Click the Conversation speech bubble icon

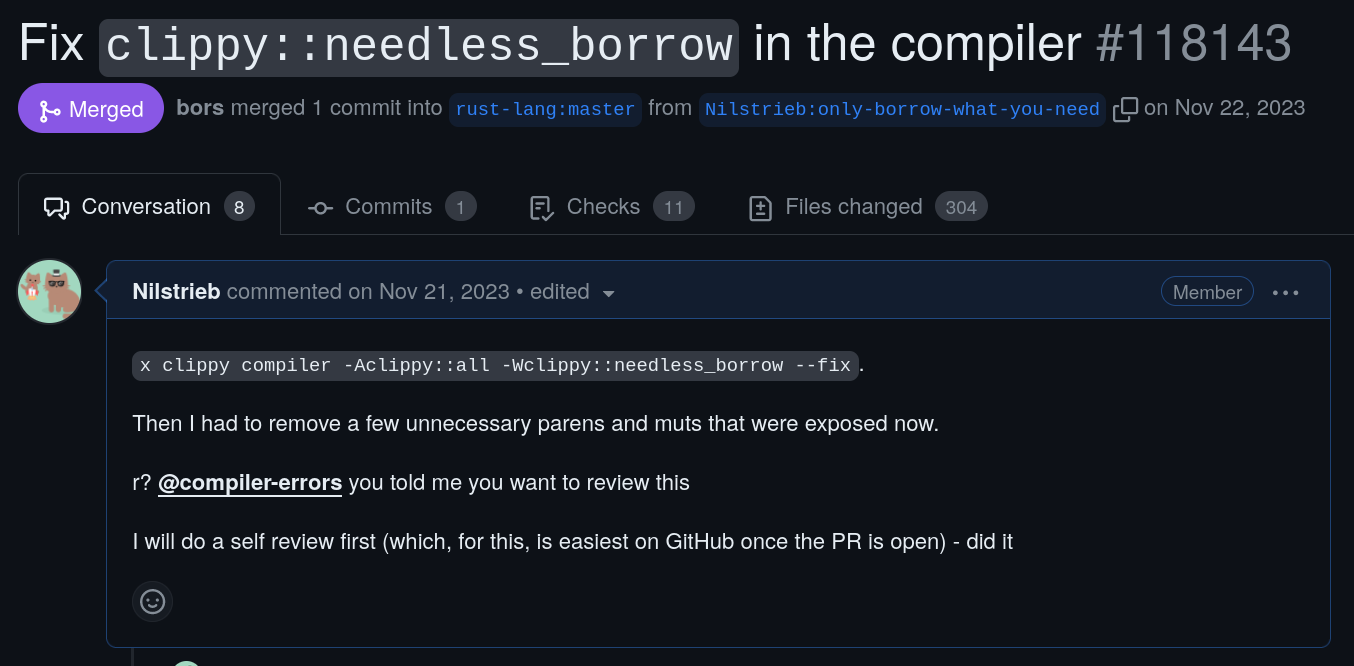click(x=56, y=207)
